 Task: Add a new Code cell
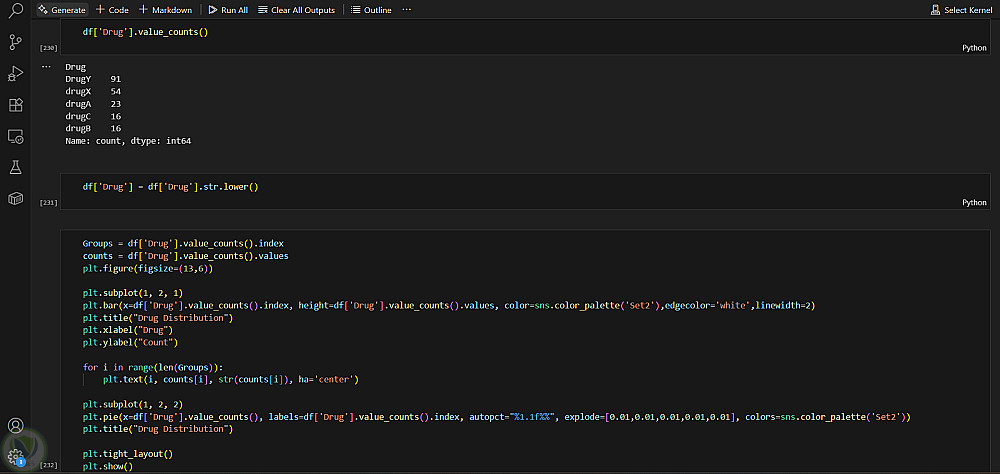coord(112,10)
